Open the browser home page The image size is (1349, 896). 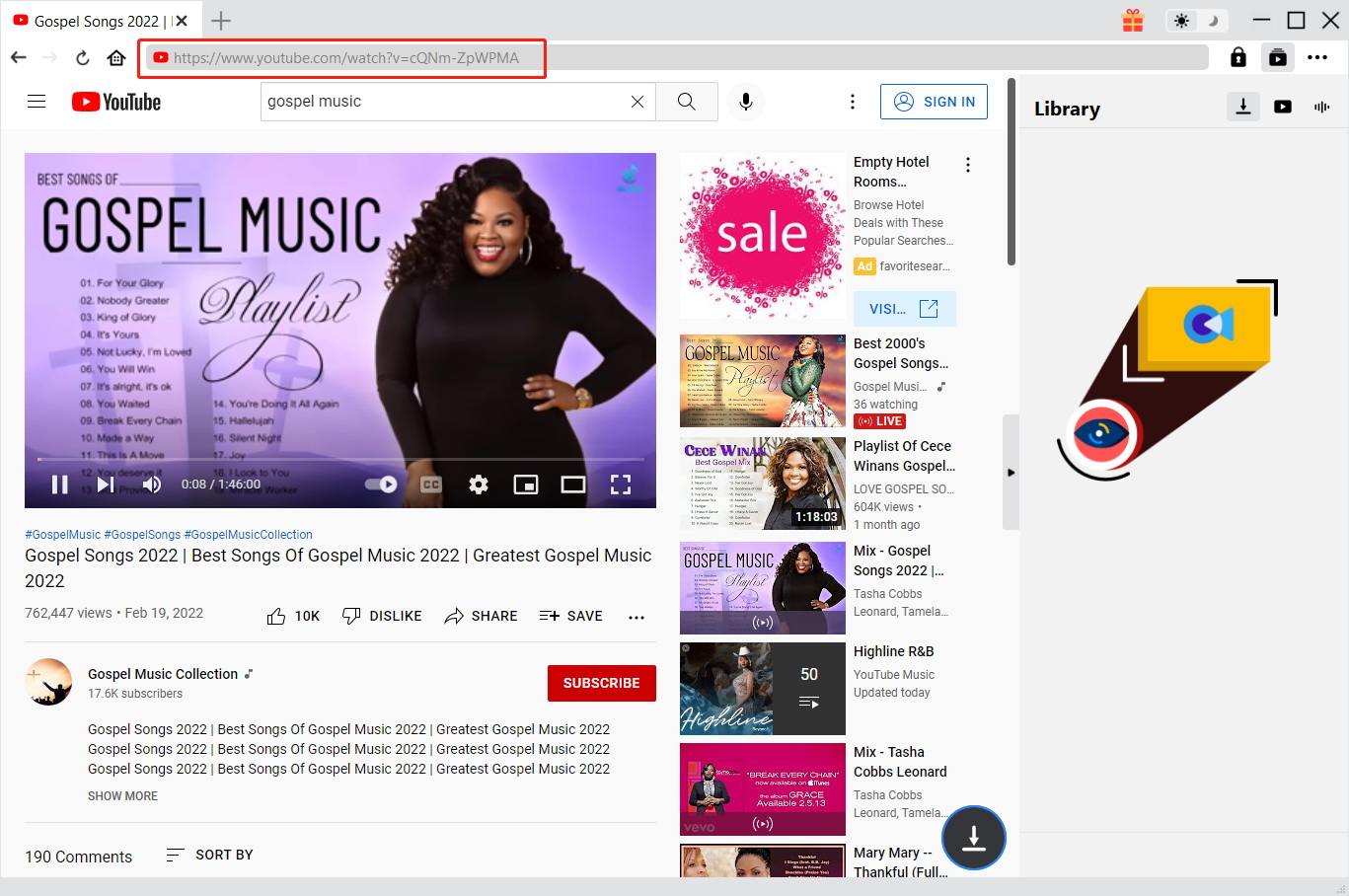tap(116, 57)
